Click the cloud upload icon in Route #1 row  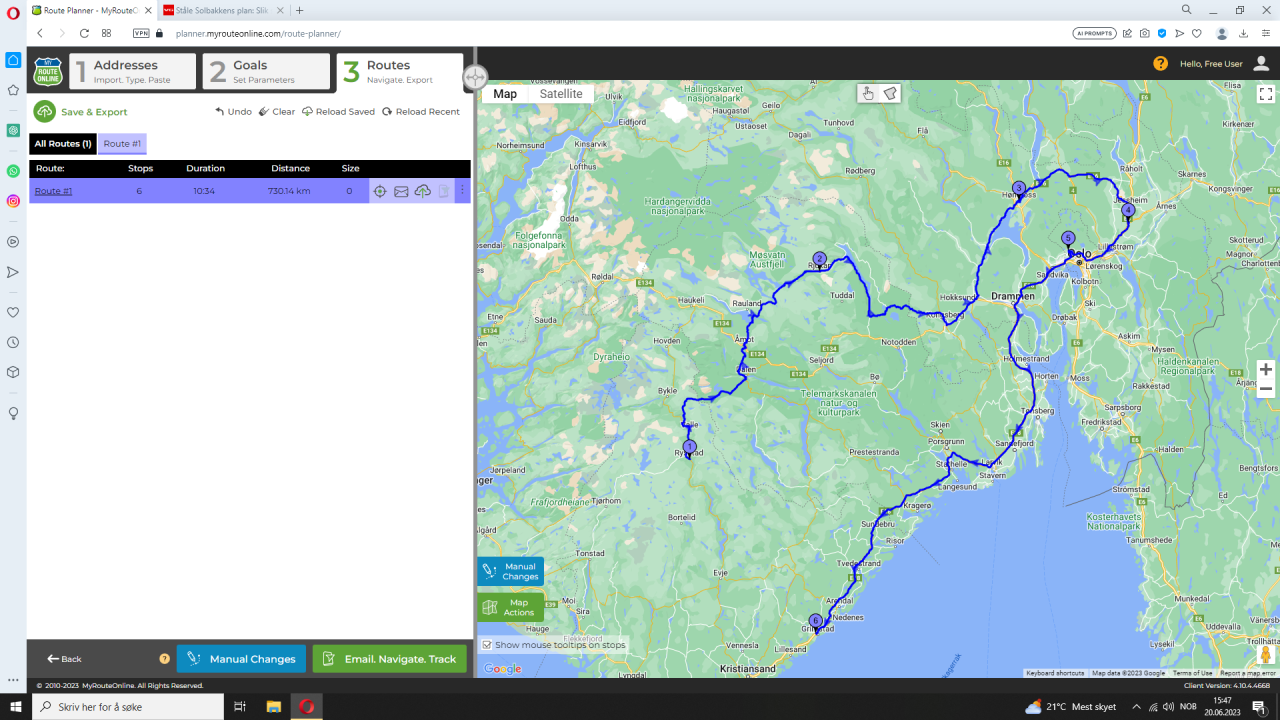tap(423, 191)
